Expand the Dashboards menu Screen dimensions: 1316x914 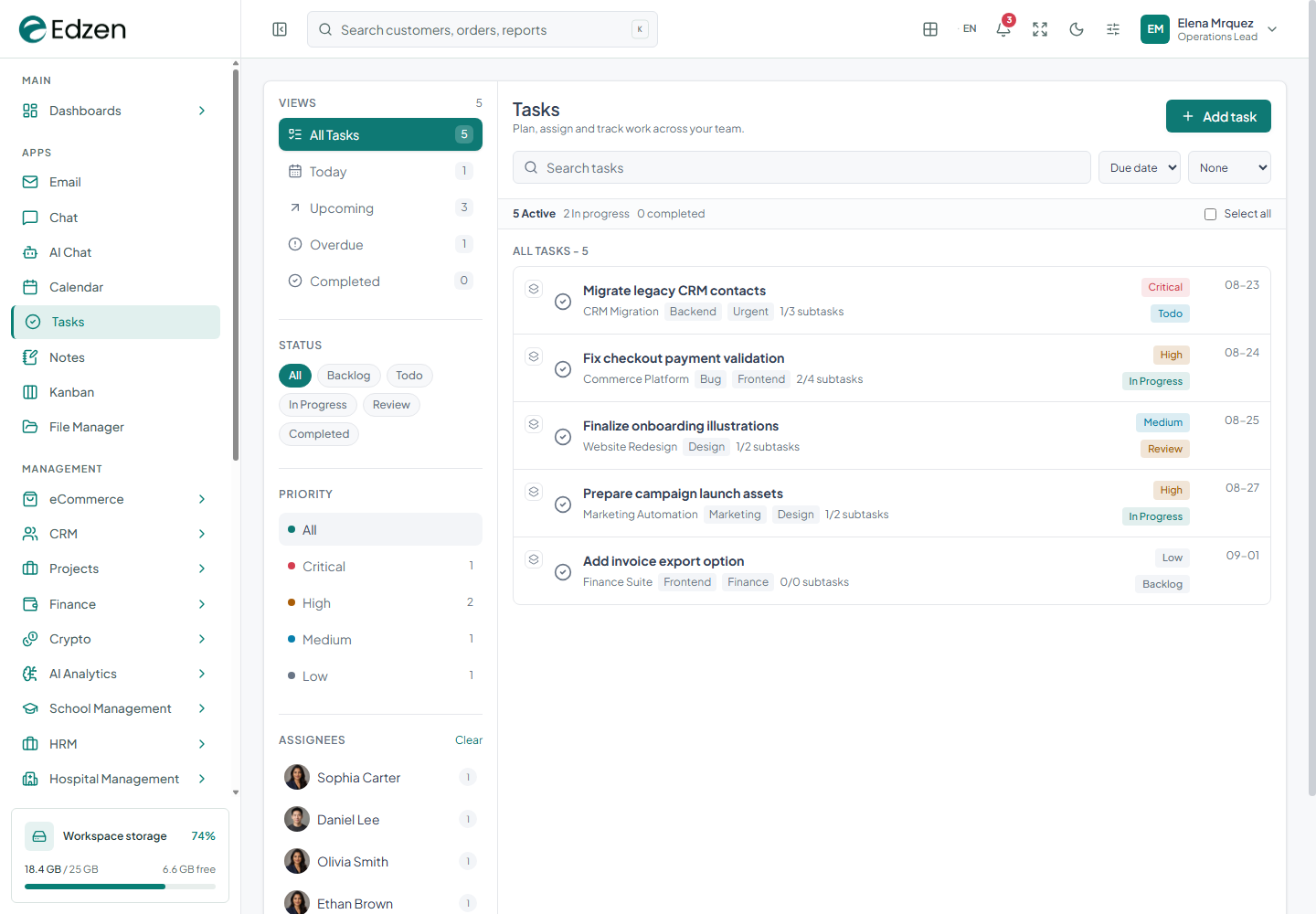(115, 111)
